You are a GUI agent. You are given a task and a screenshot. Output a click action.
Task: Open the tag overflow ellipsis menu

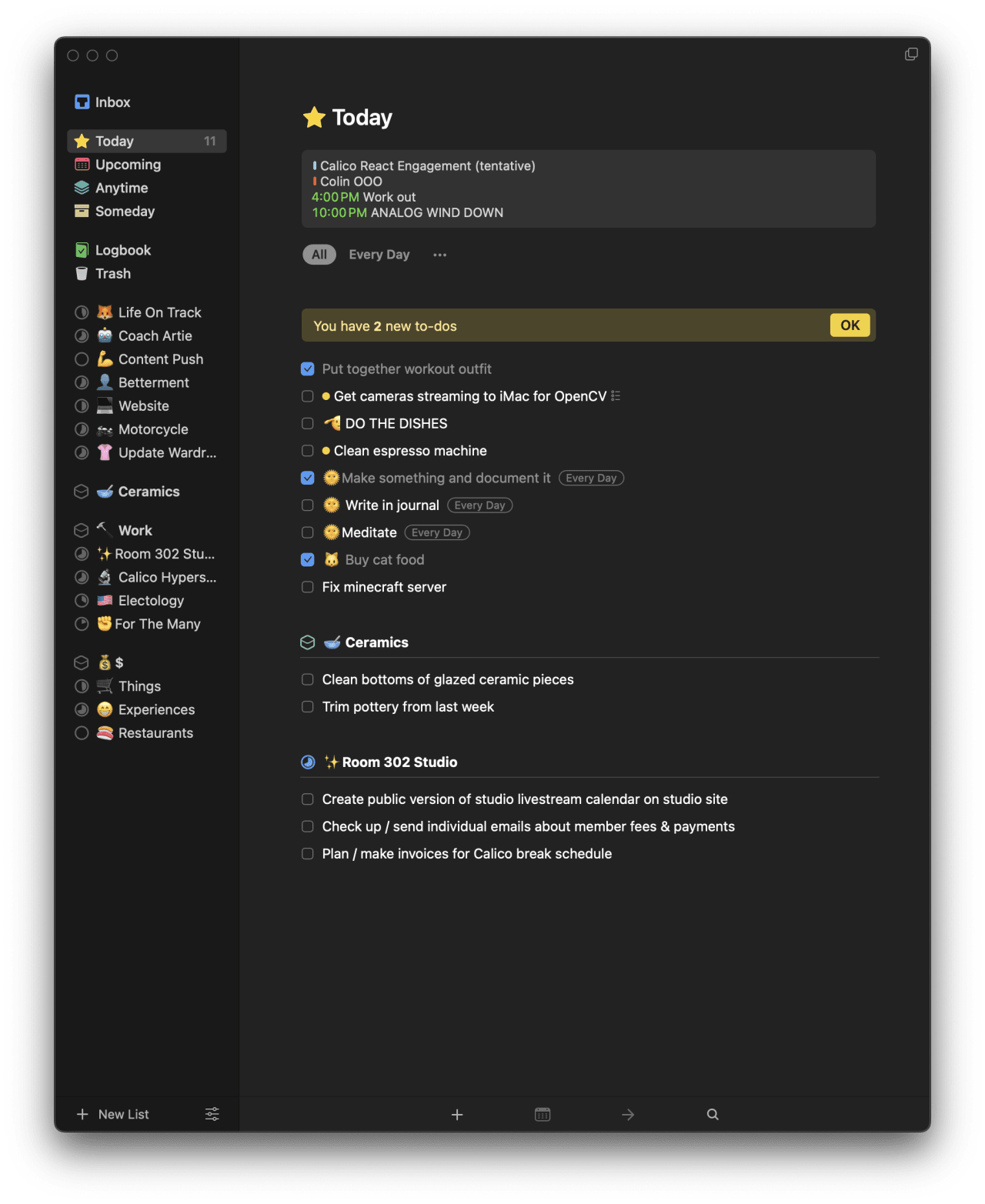[439, 254]
